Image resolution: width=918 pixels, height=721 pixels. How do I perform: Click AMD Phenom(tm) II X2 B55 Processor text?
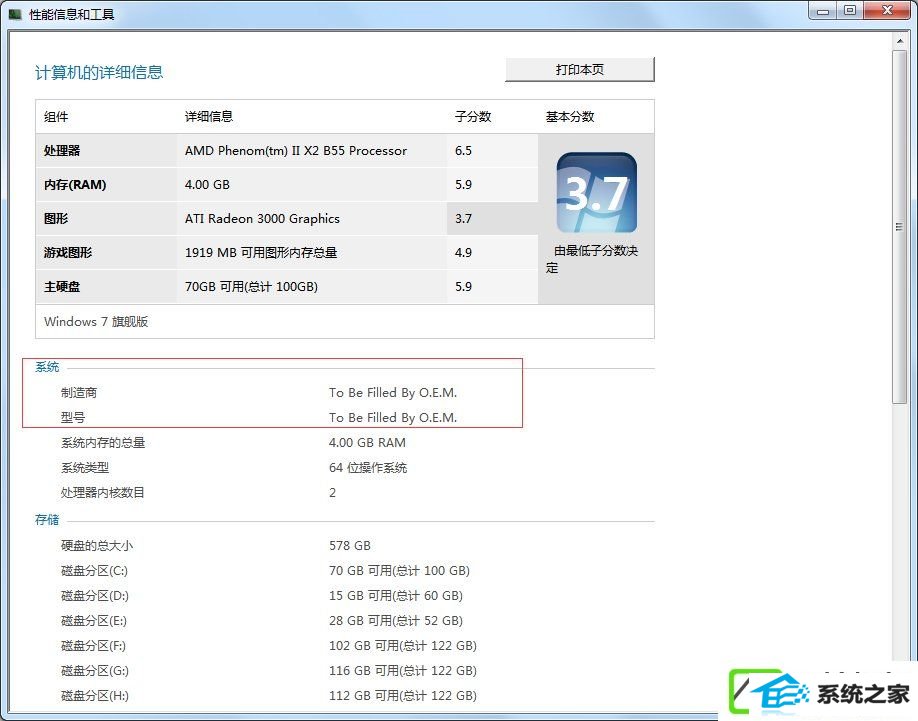[296, 150]
